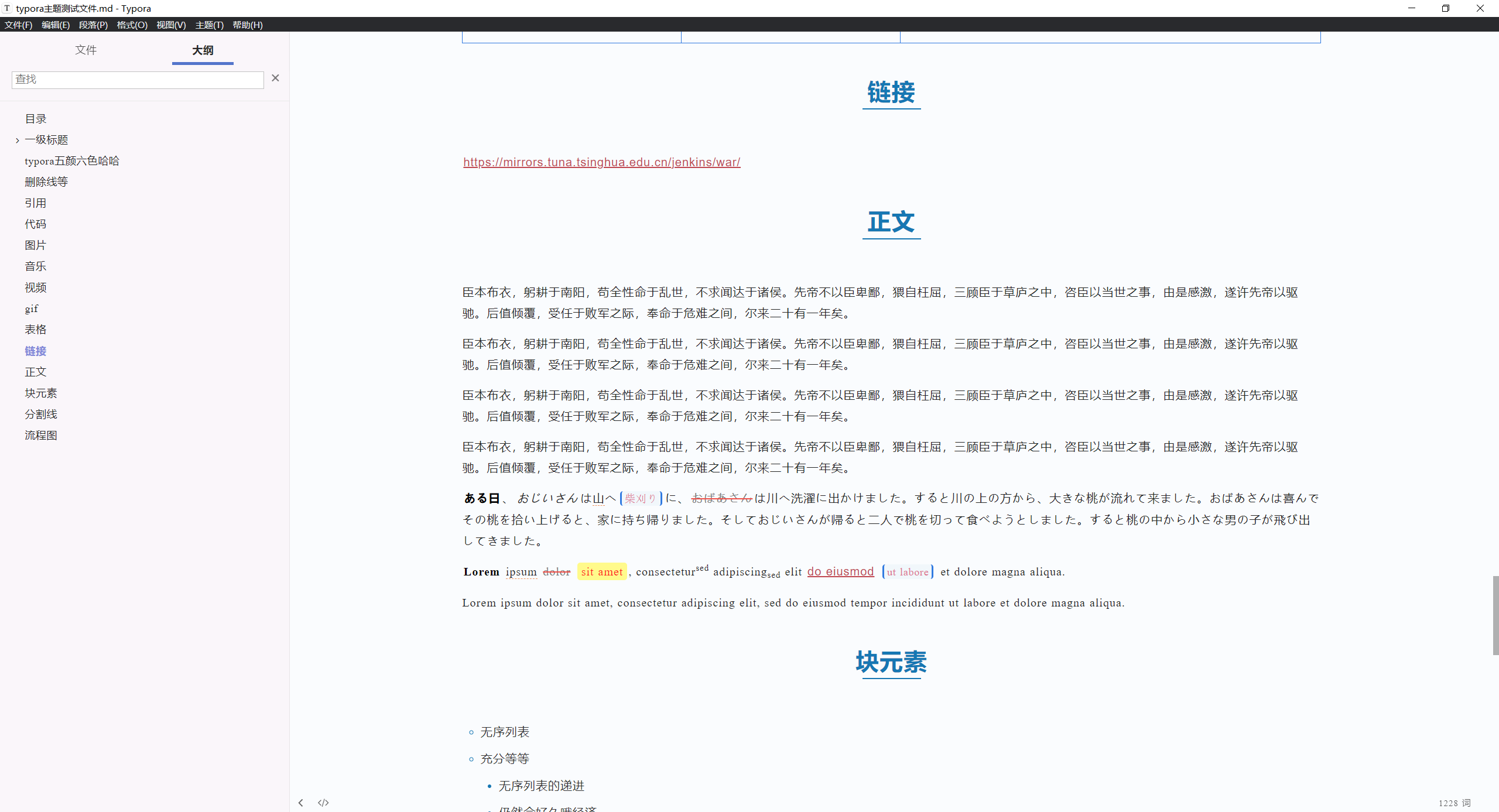The height and width of the screenshot is (812, 1499).
Task: Jump to 删除线等 in outline
Action: click(x=46, y=182)
